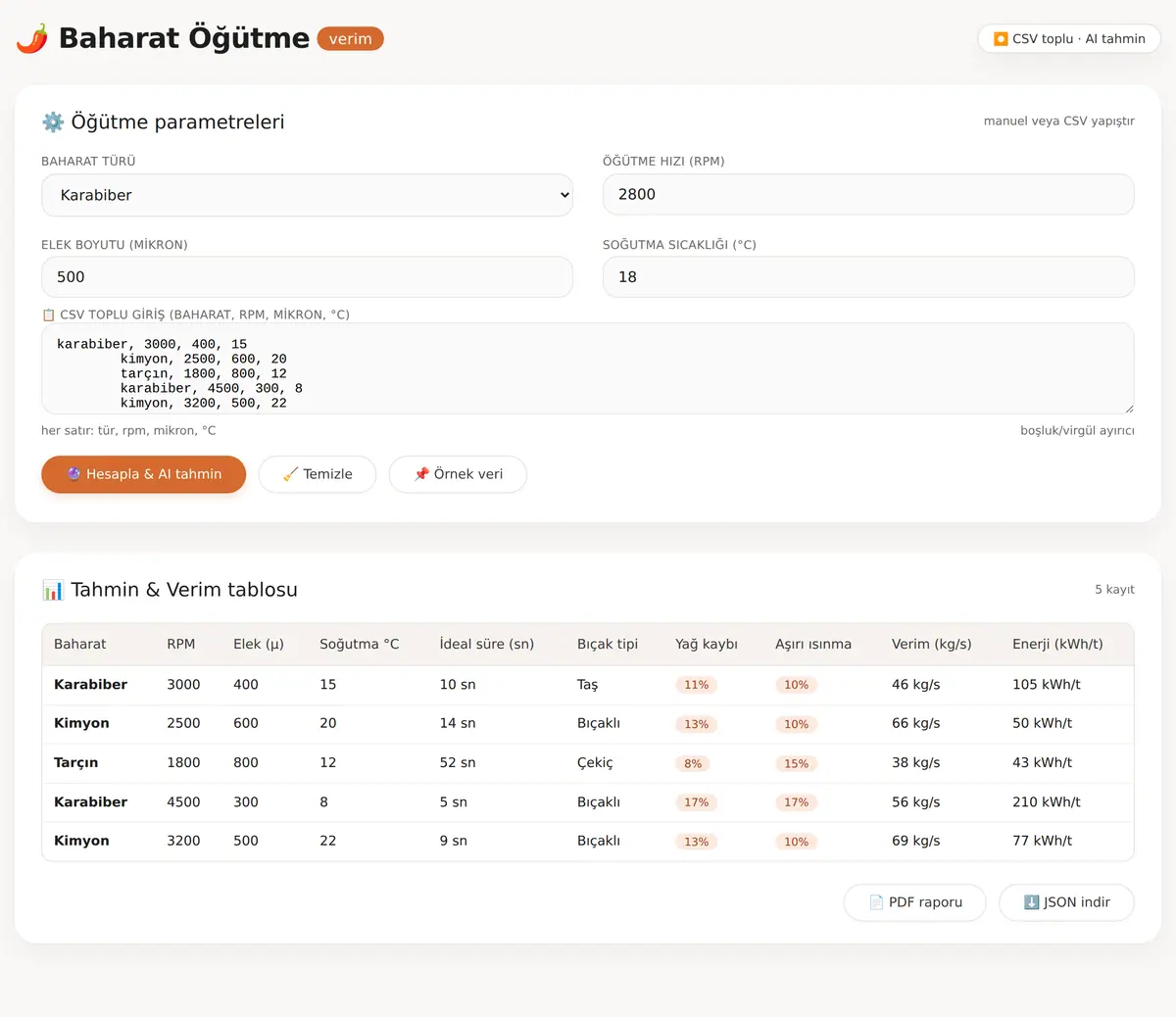Click the Öğütme hızı RPM input field
The image size is (1176, 1017).
pos(868,194)
